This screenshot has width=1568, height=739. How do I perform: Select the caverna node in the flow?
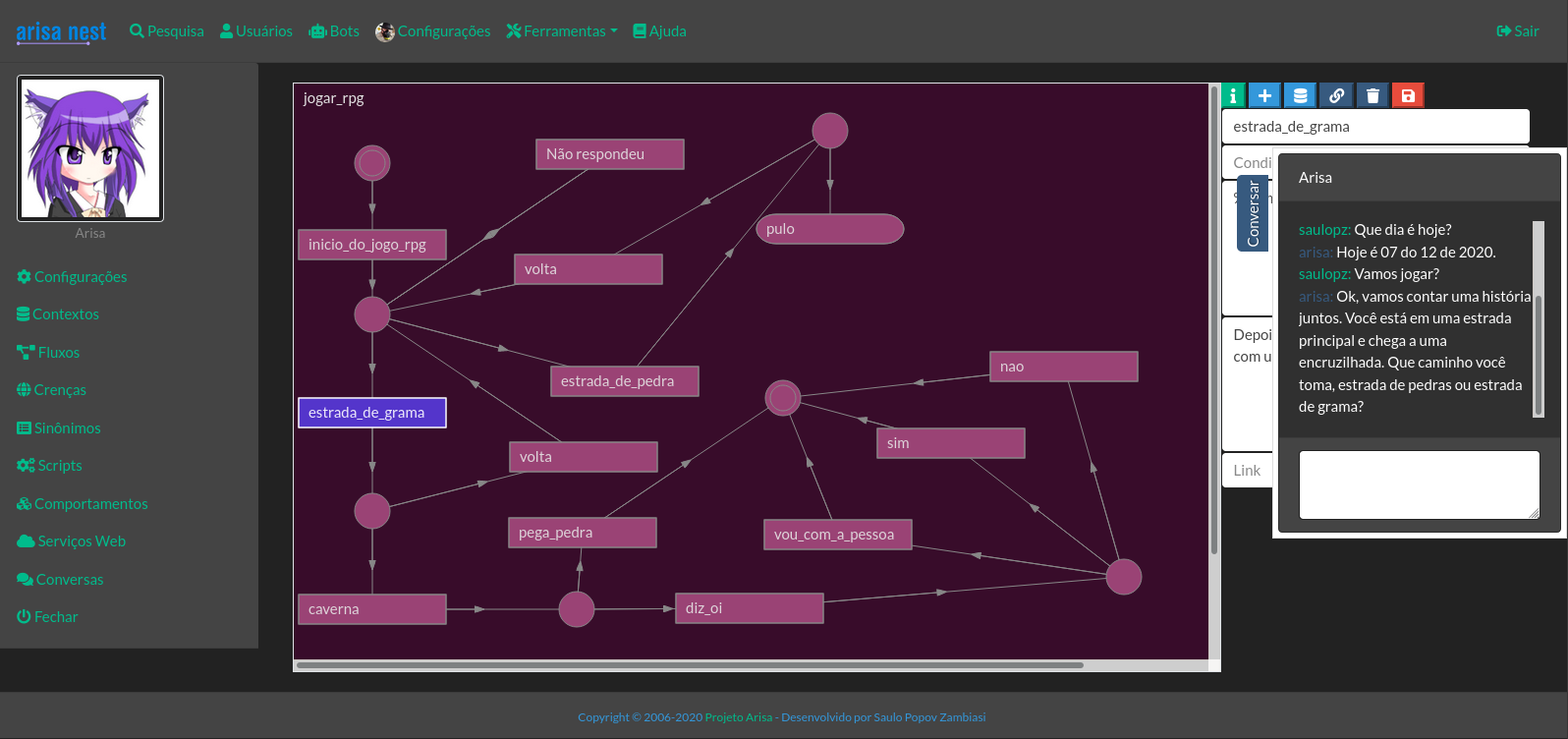coord(371,609)
